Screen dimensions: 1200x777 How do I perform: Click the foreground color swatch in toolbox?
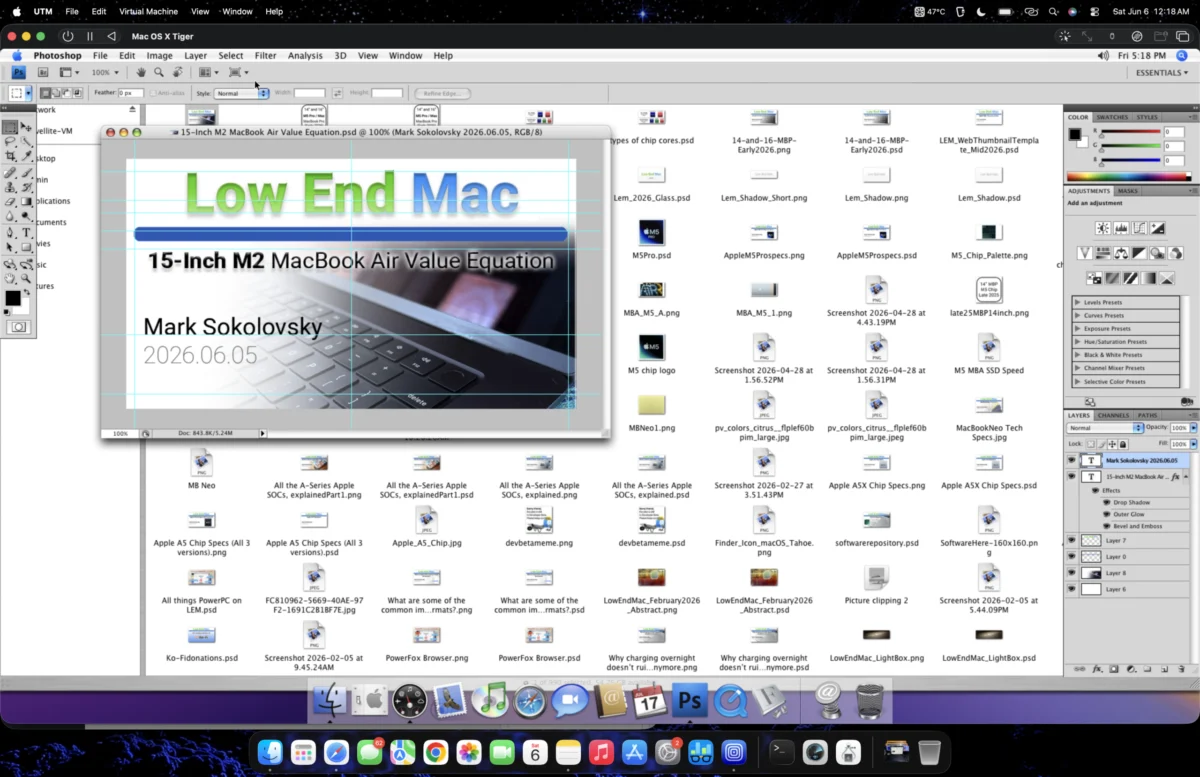[x=13, y=298]
